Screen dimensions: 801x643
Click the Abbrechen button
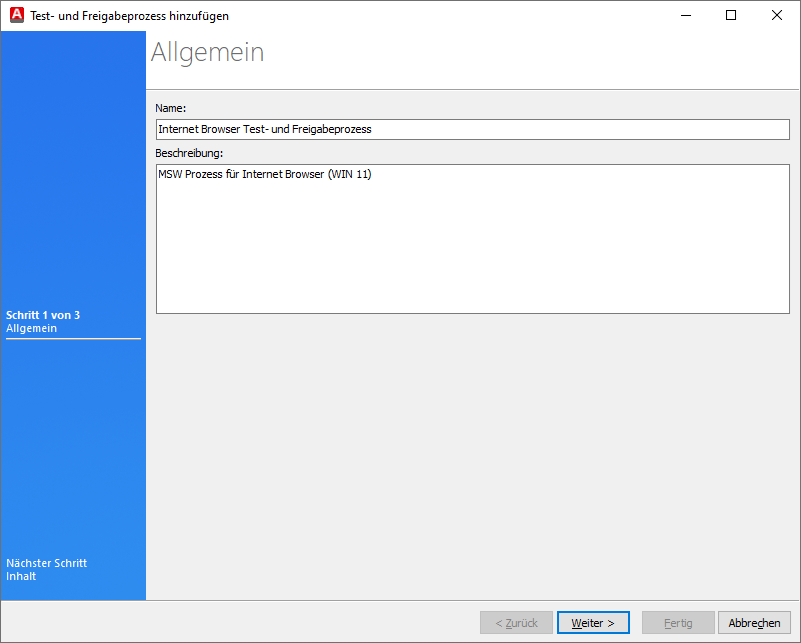(x=754, y=623)
